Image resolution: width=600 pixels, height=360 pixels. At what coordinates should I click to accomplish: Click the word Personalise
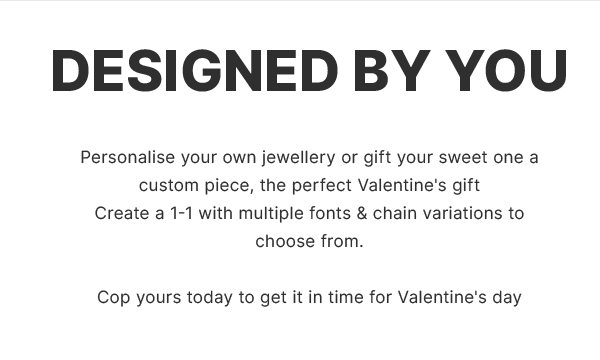pos(128,158)
